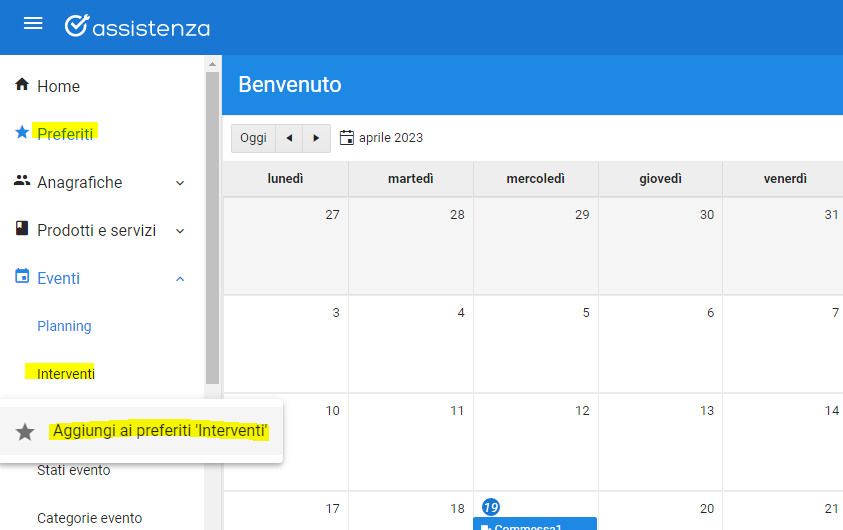Select day 20 in the calendar

point(706,508)
